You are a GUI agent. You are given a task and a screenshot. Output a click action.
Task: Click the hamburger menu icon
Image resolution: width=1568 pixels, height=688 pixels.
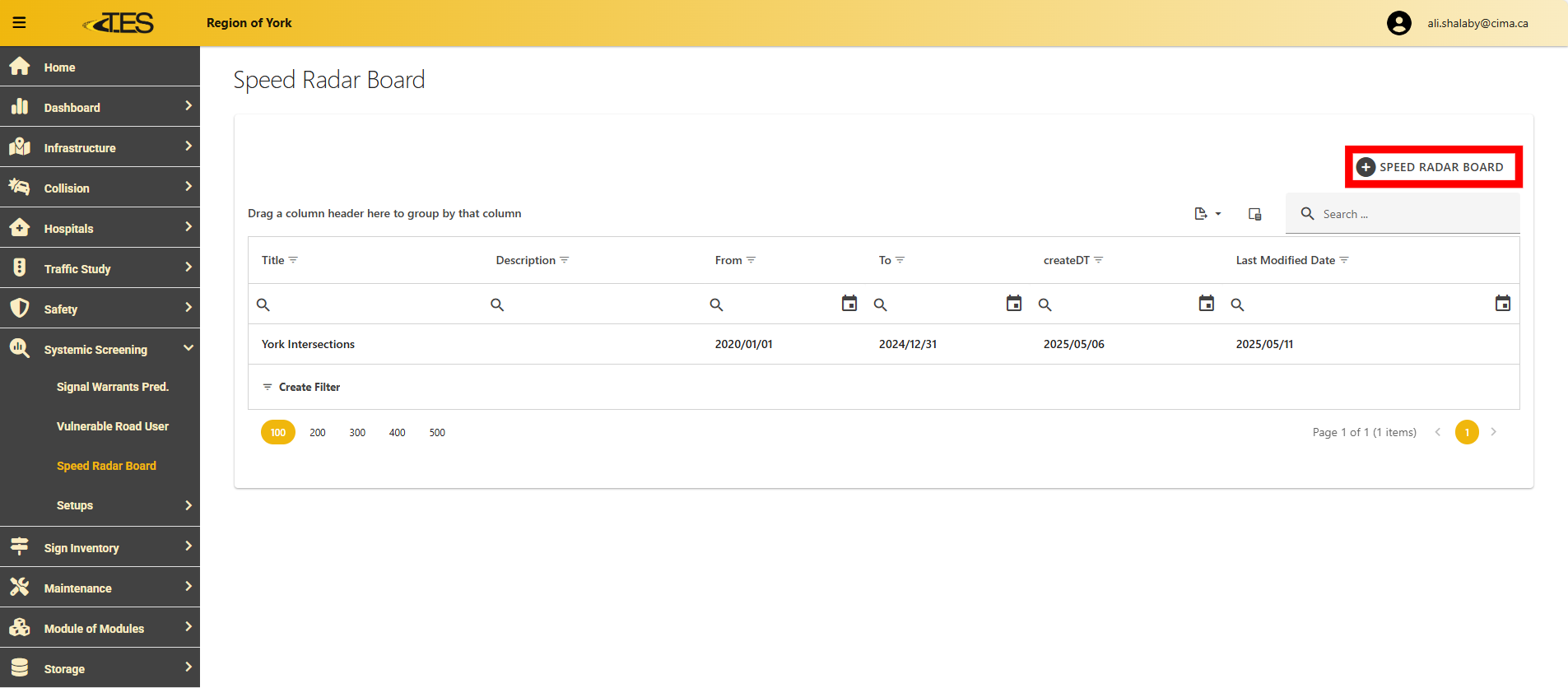point(19,23)
